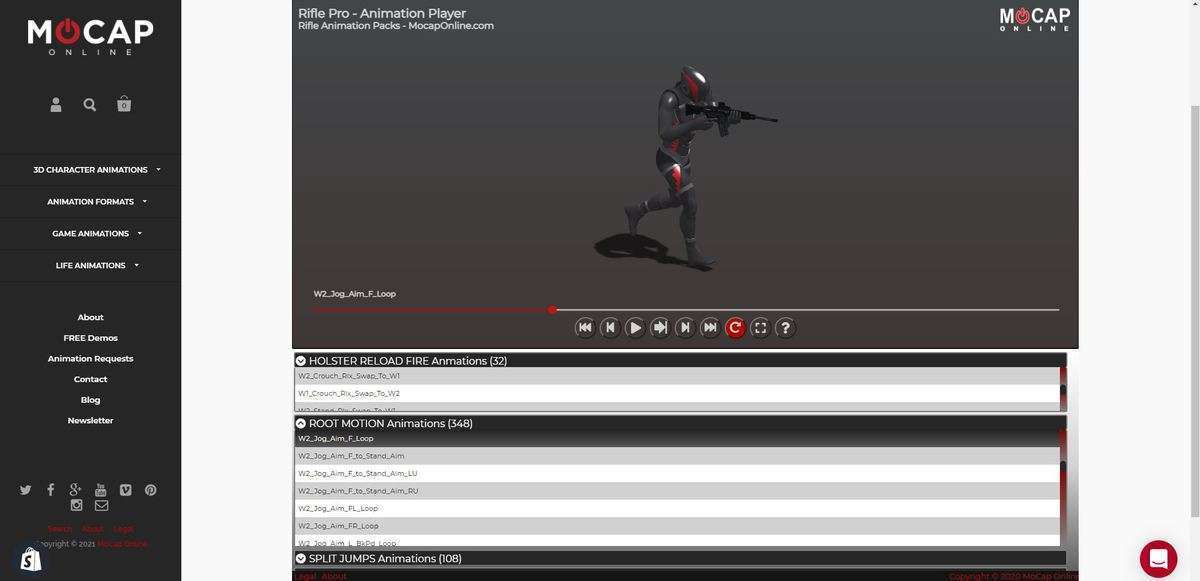
Task: Open the Google Plus social link
Action: tap(75, 490)
